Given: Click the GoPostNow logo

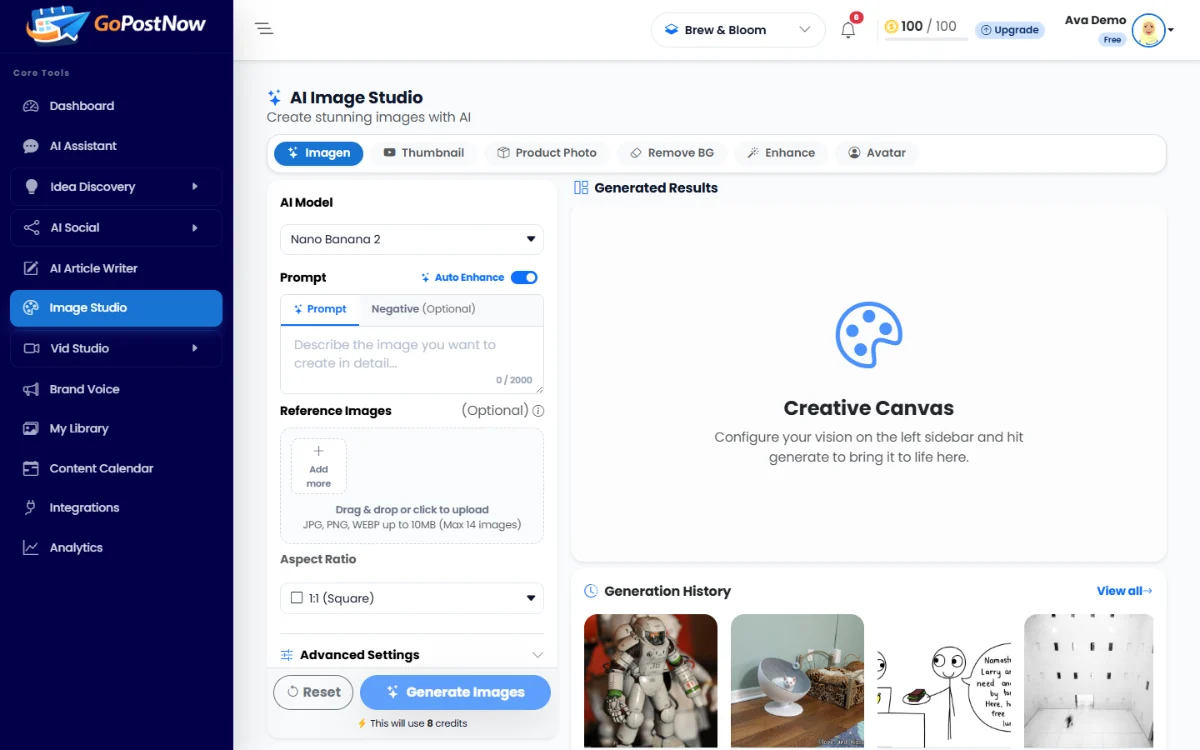Looking at the screenshot, I should 116,26.
